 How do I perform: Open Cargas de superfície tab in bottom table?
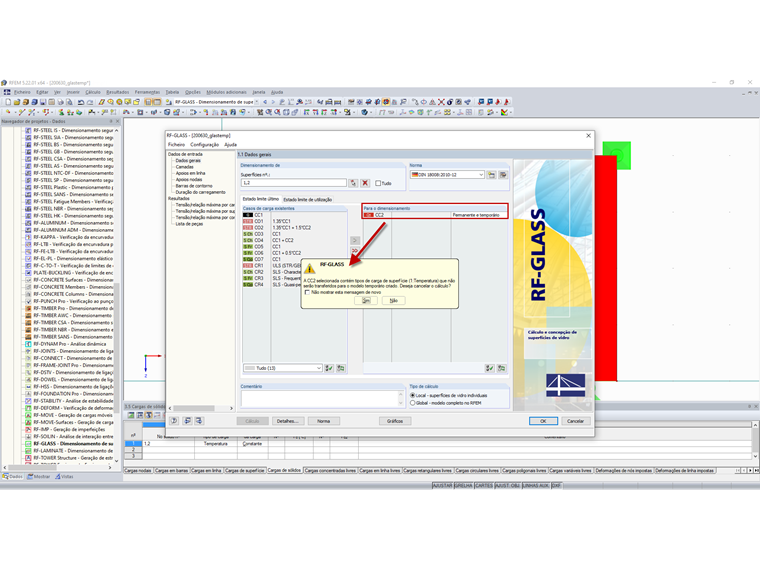(x=245, y=470)
